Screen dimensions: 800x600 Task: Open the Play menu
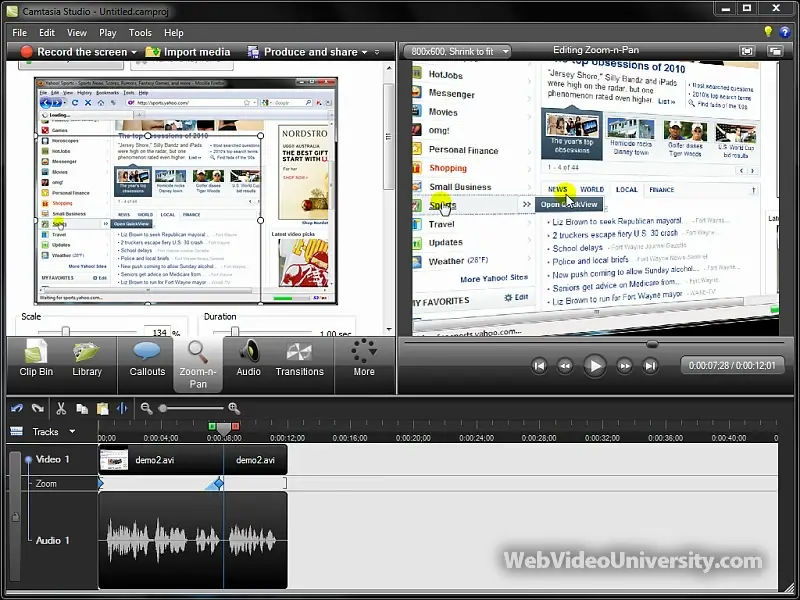pos(108,33)
